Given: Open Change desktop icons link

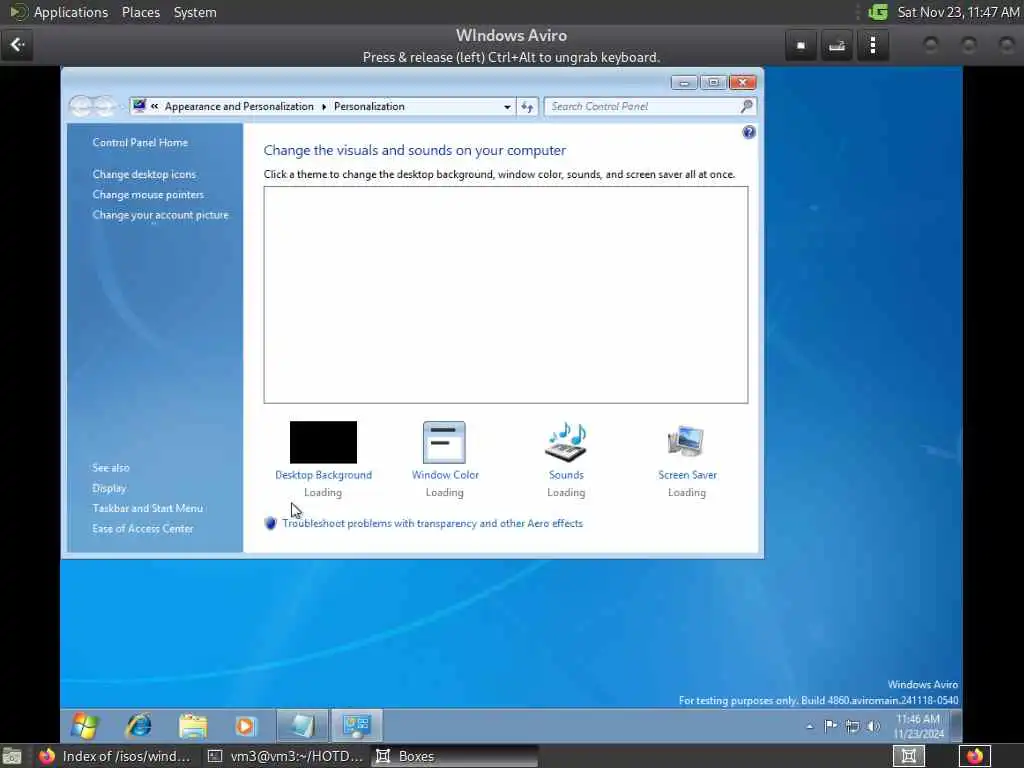Looking at the screenshot, I should pos(144,174).
